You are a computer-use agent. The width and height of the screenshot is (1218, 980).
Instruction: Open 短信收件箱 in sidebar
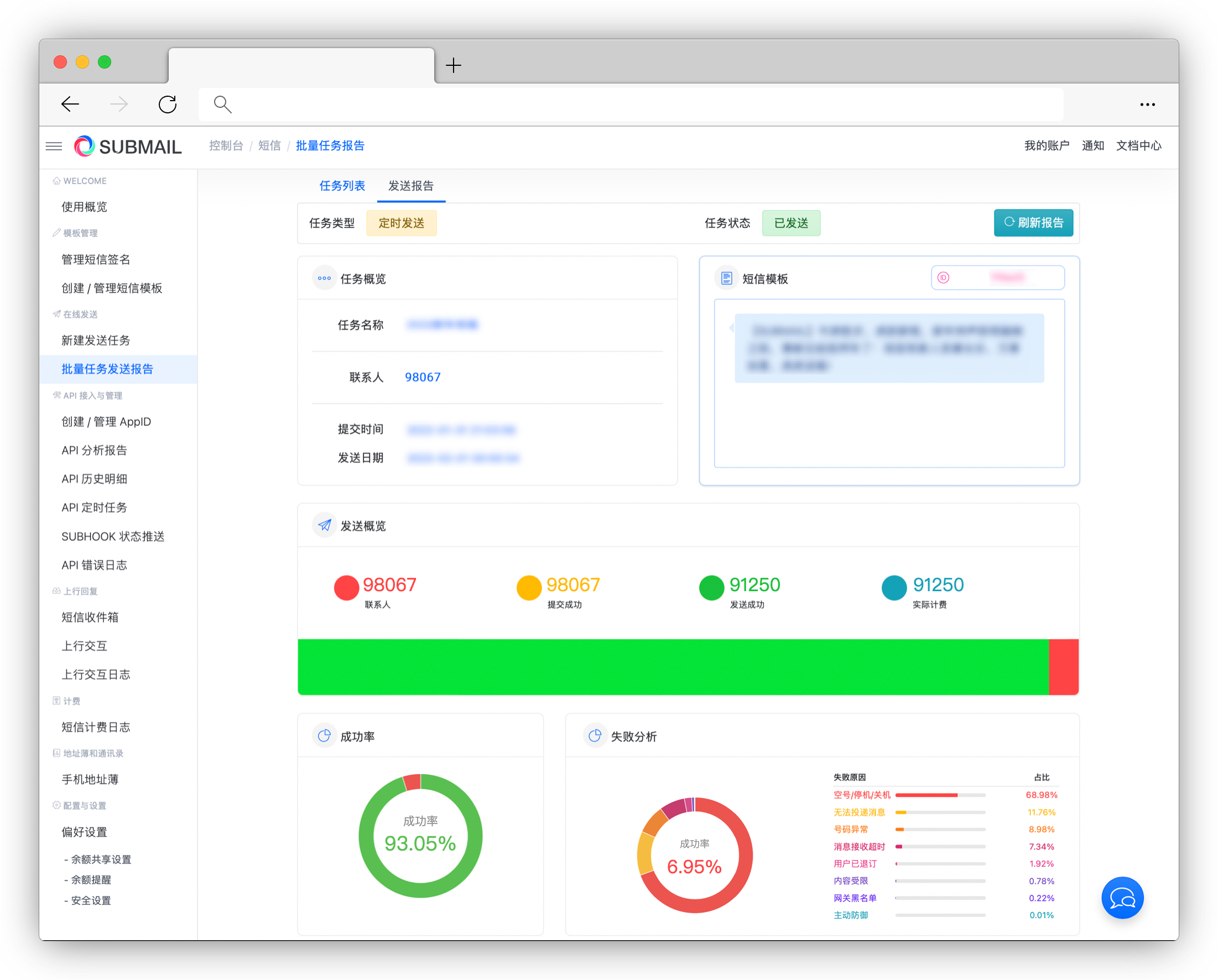(90, 617)
